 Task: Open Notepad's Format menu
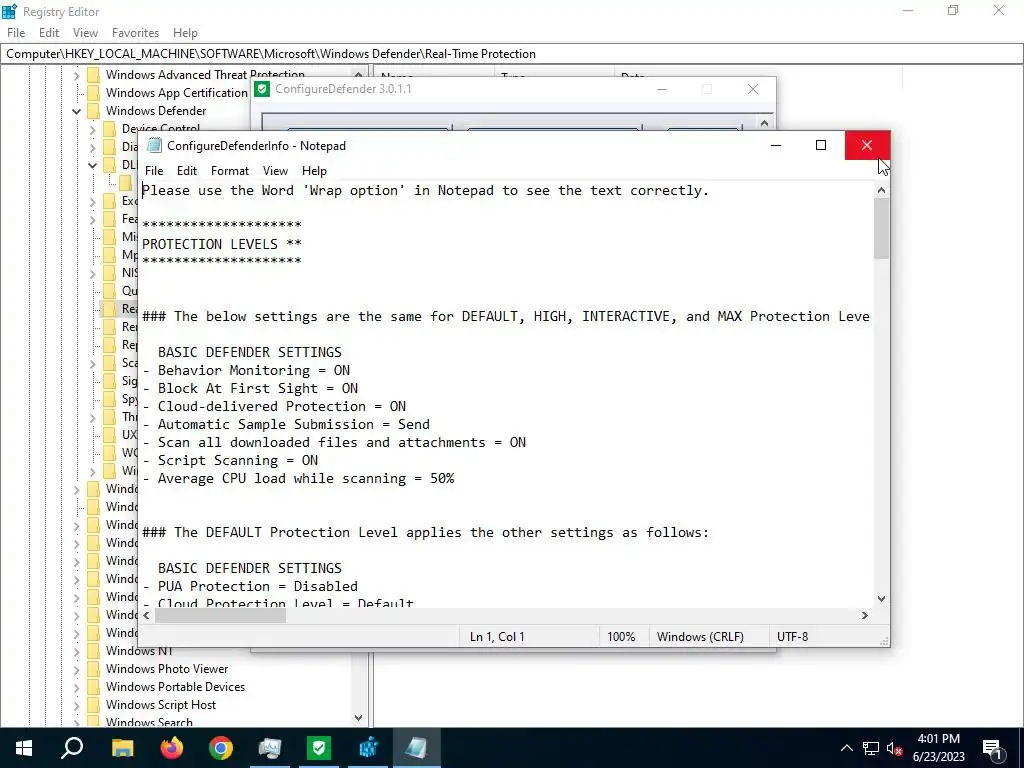(230, 171)
